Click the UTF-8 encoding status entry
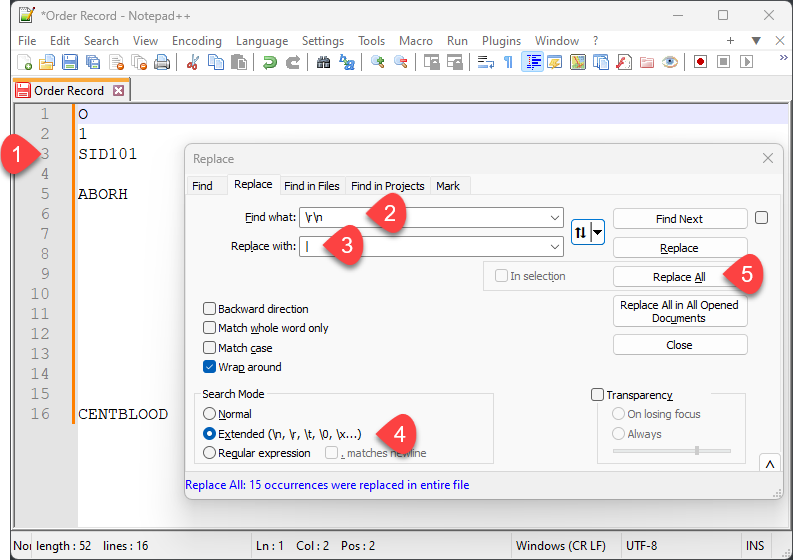The height and width of the screenshot is (560, 793). point(641,546)
